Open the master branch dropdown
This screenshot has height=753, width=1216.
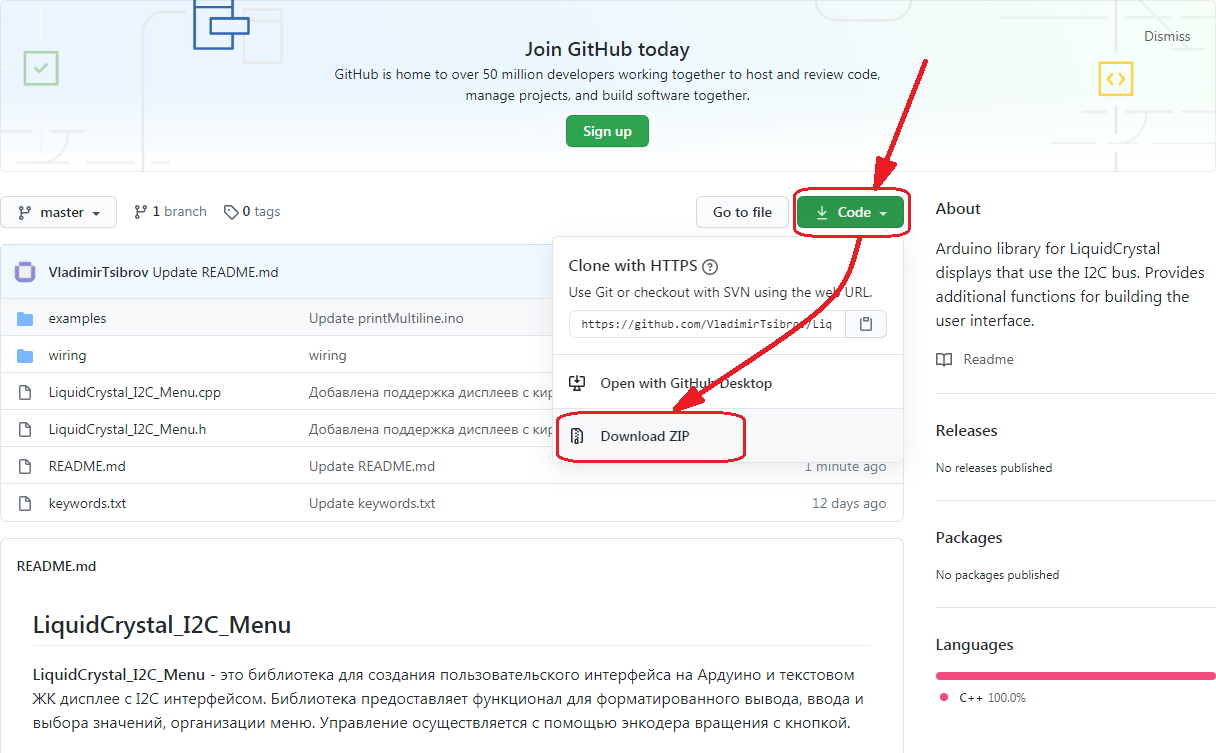59,212
